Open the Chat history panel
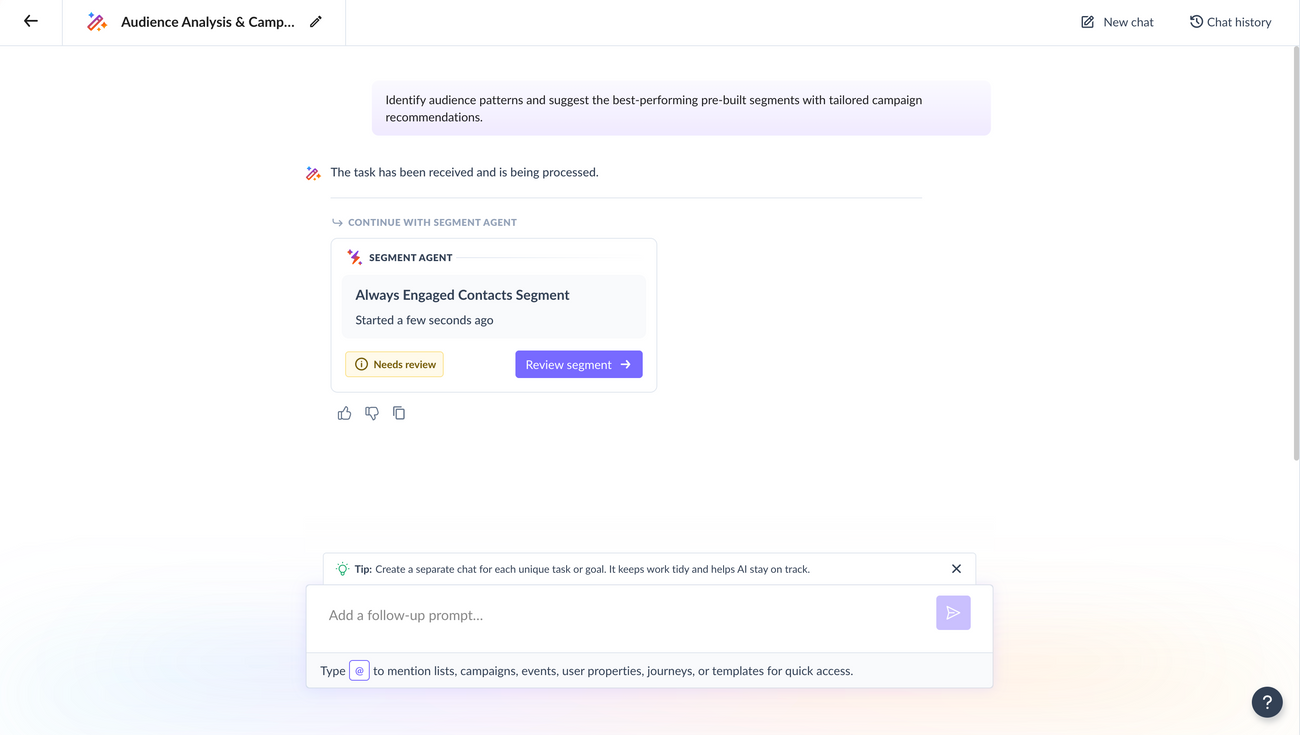 (1230, 21)
